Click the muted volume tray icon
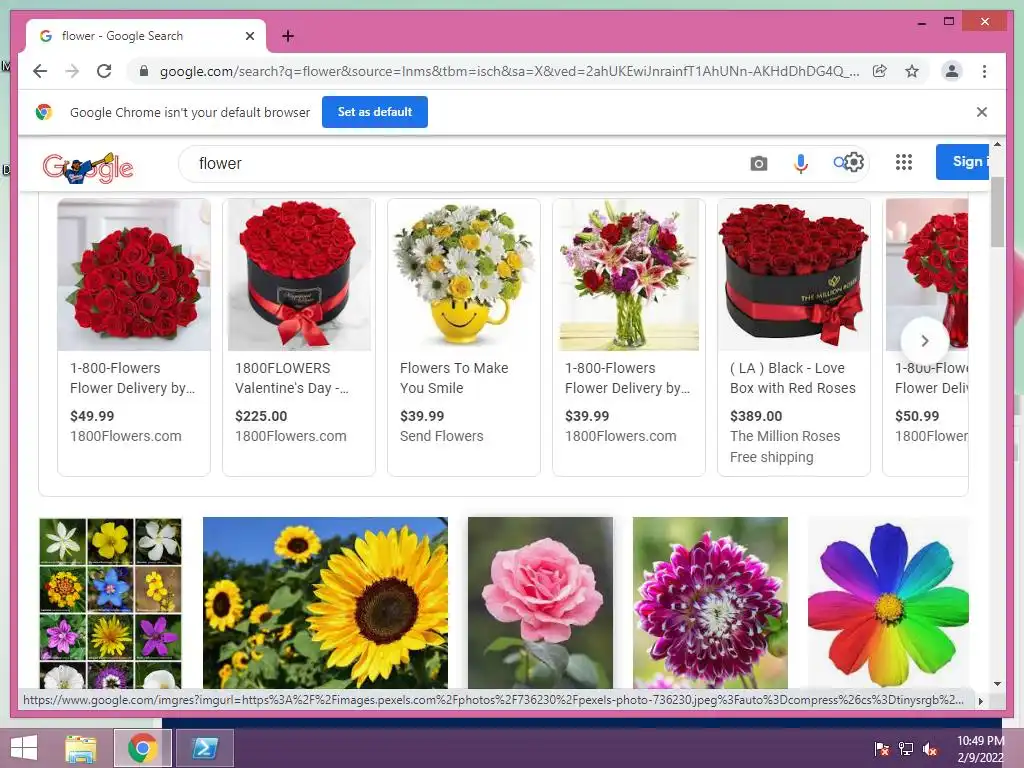Image resolution: width=1024 pixels, height=768 pixels. [x=930, y=749]
